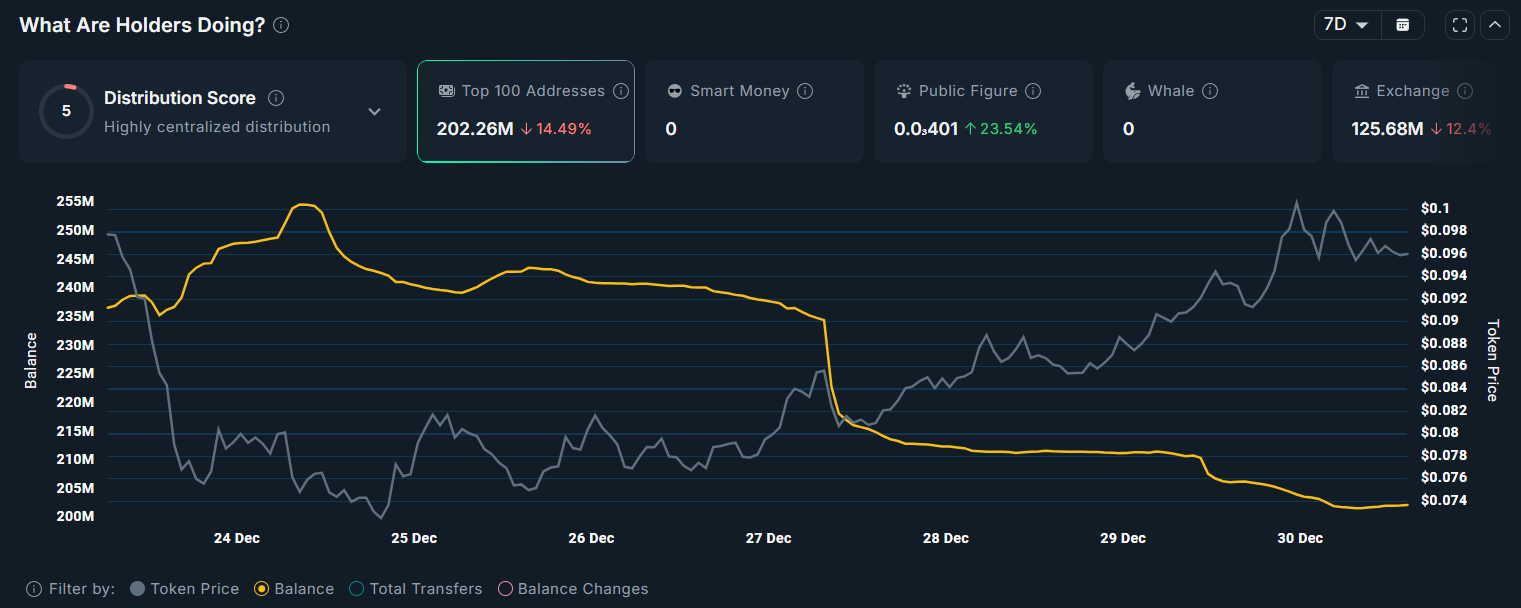The image size is (1521, 608).
Task: Expand the Distribution Score details chevron
Action: click(x=375, y=112)
